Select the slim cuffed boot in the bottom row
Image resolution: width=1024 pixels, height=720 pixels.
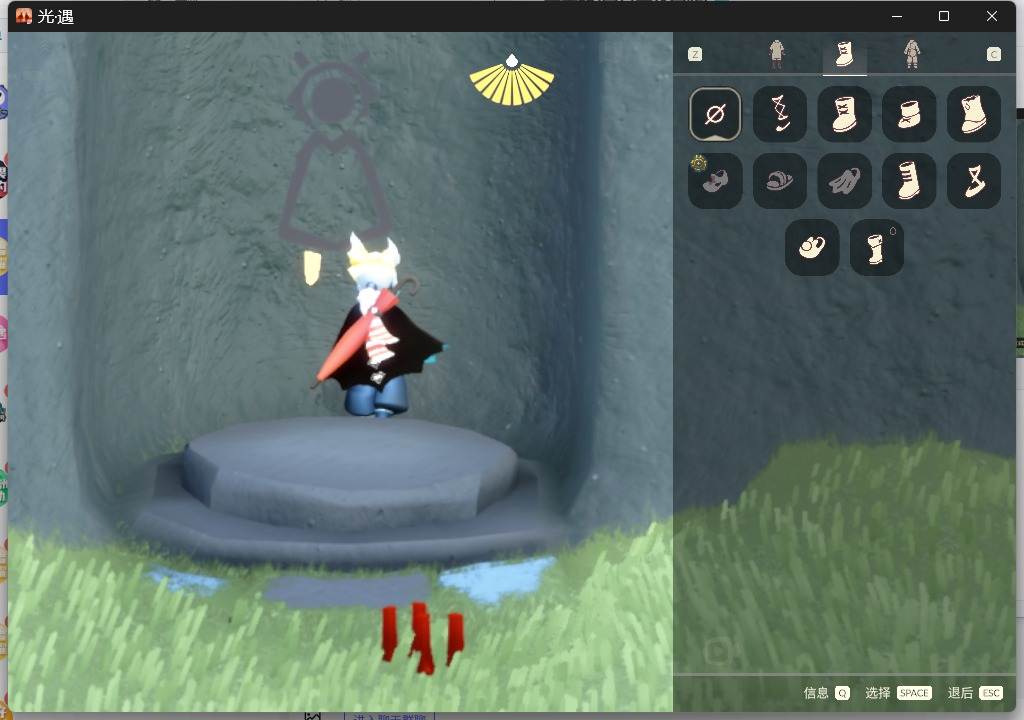pos(877,247)
